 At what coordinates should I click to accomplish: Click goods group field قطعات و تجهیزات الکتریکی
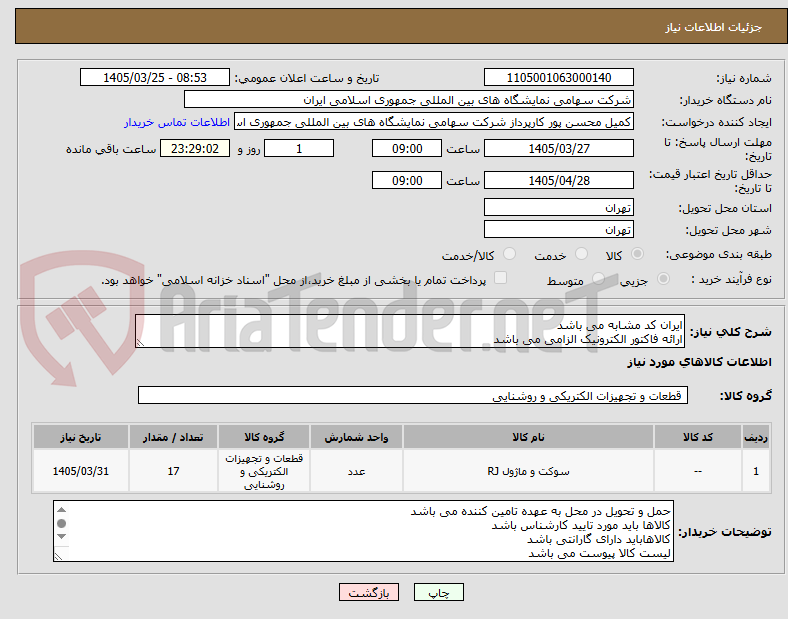coord(413,395)
